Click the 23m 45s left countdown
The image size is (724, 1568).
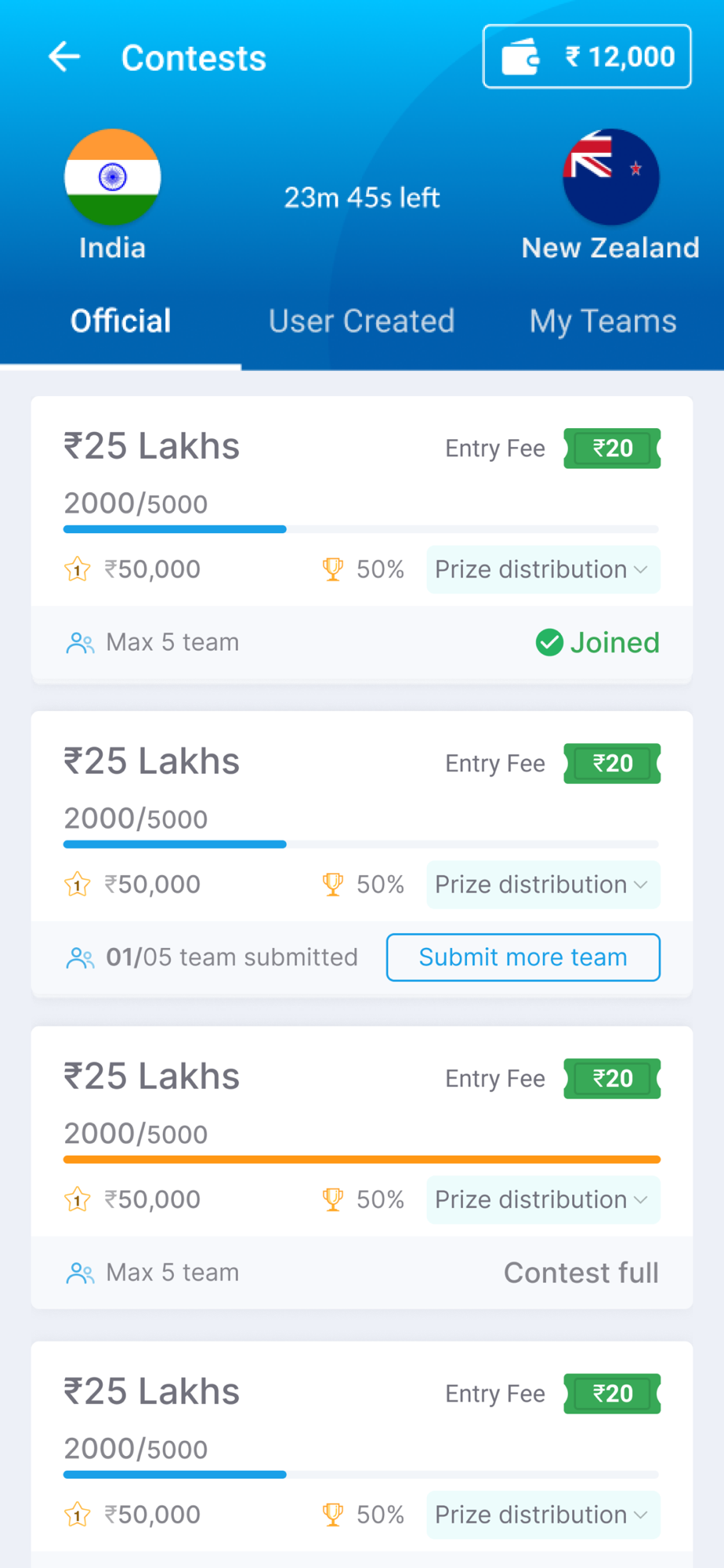(361, 198)
